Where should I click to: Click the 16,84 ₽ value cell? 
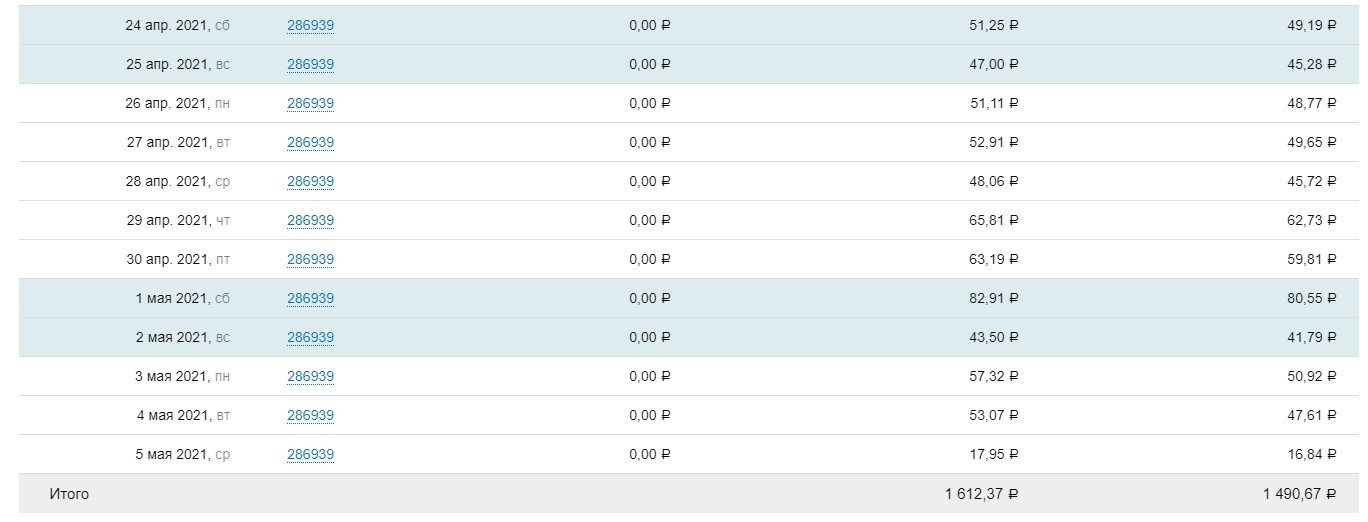coord(1311,455)
